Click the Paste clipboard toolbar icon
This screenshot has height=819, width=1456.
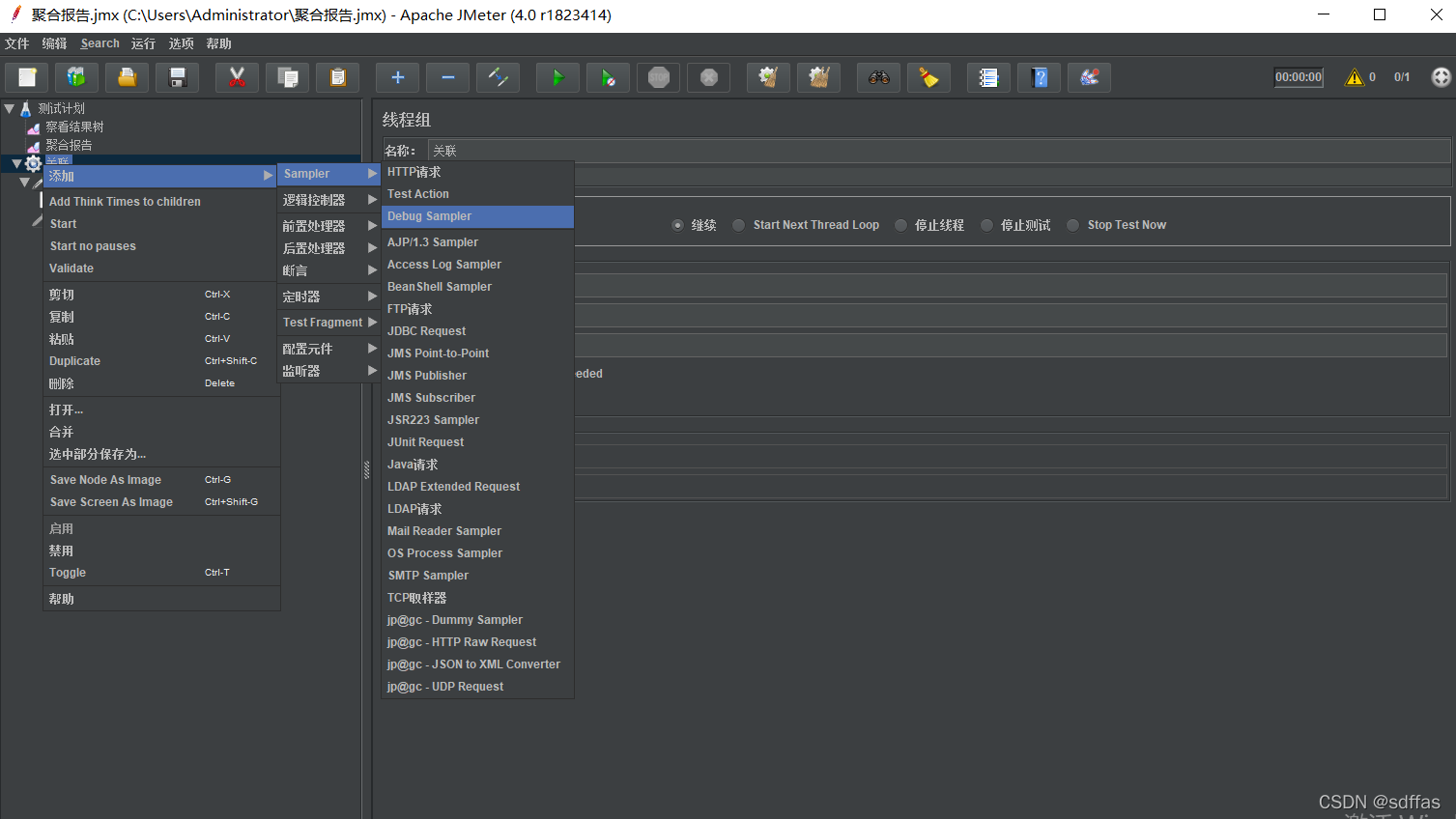pos(337,77)
